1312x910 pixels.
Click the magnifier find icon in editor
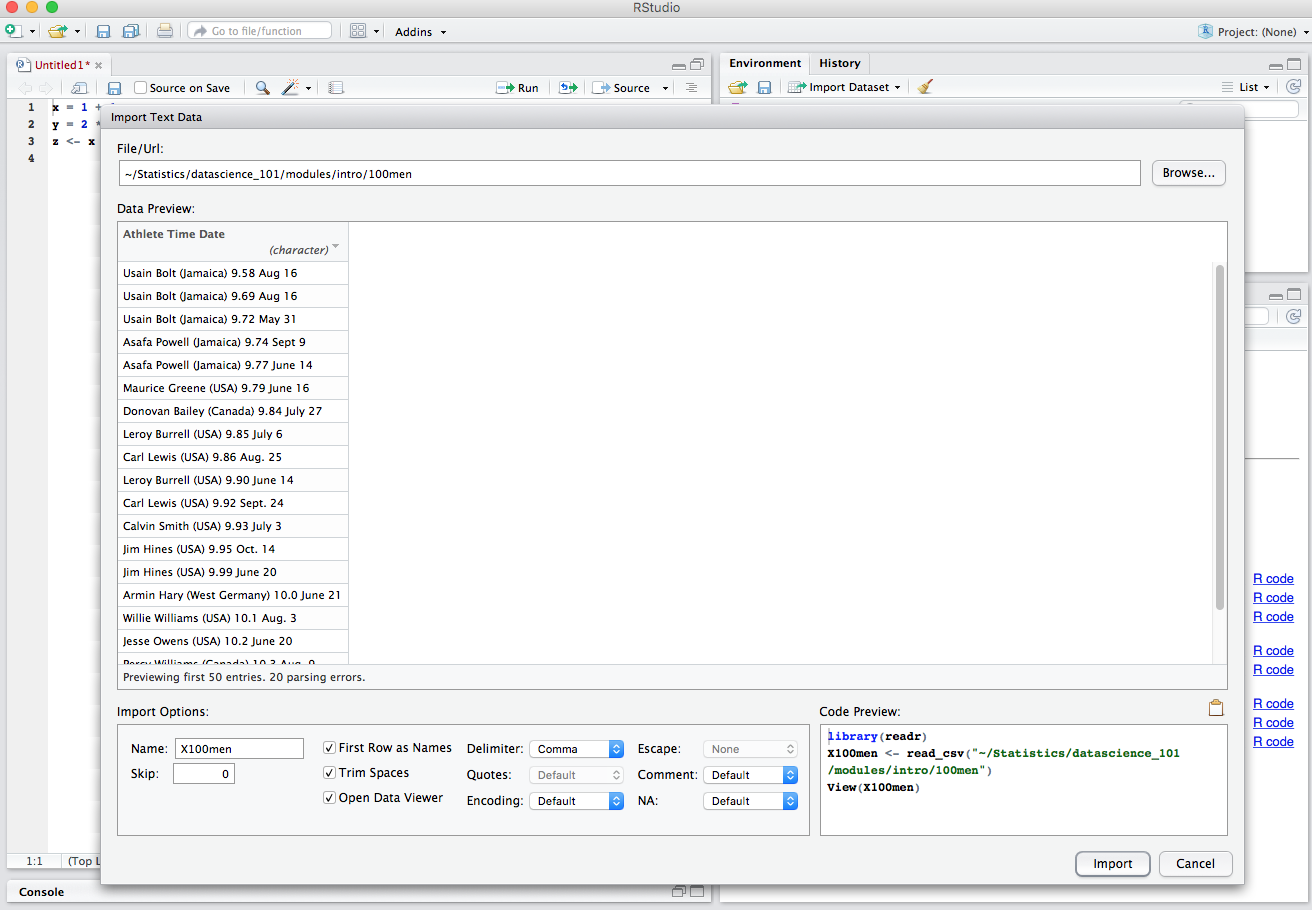(262, 88)
